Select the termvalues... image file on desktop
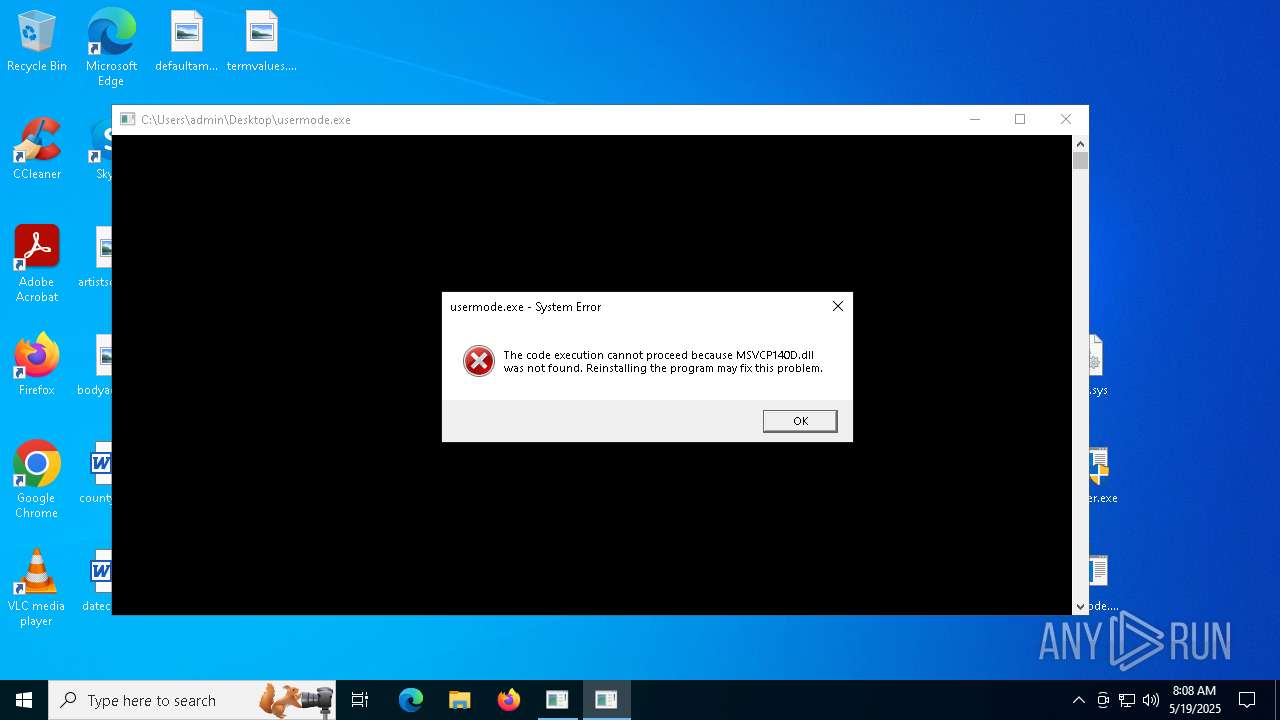 coord(262,42)
